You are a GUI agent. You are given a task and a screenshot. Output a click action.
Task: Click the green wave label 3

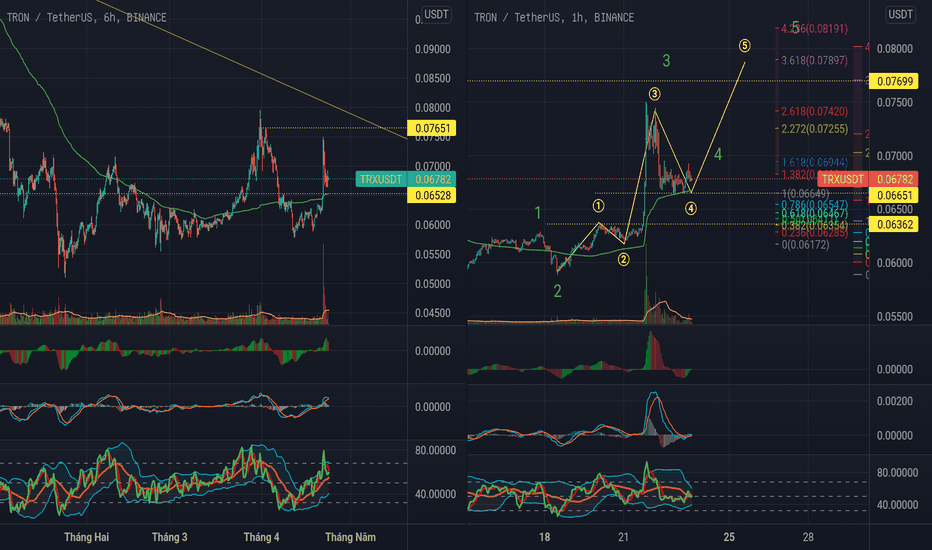coord(666,61)
